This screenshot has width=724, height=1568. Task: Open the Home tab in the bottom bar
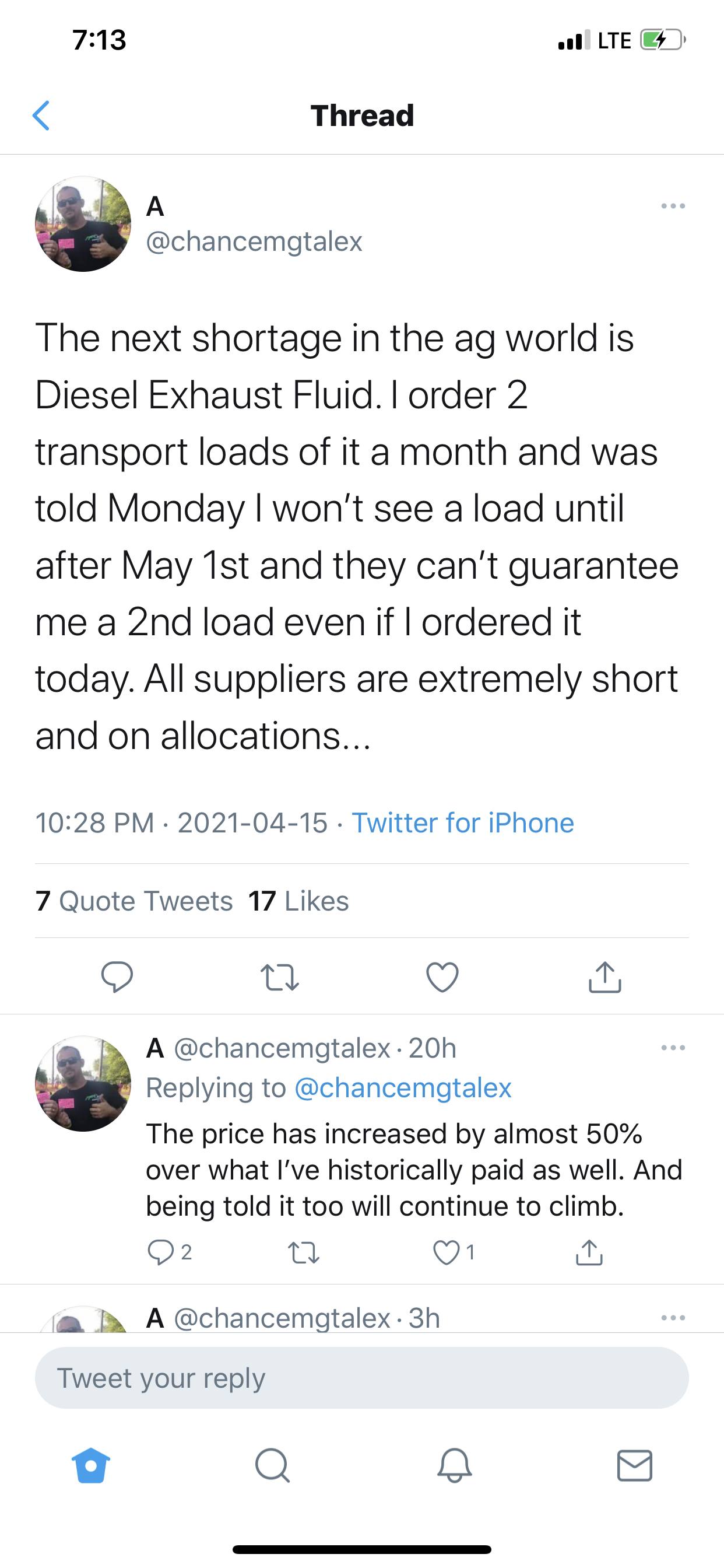click(91, 1466)
